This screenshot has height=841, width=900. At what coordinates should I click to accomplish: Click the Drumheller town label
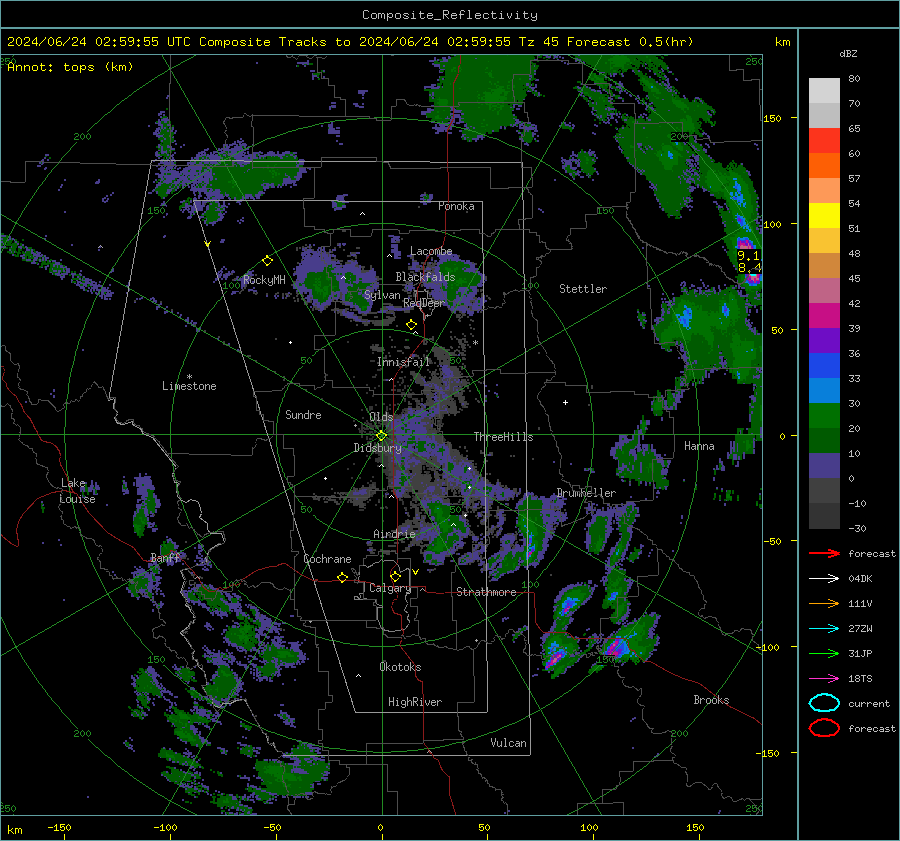click(x=586, y=493)
